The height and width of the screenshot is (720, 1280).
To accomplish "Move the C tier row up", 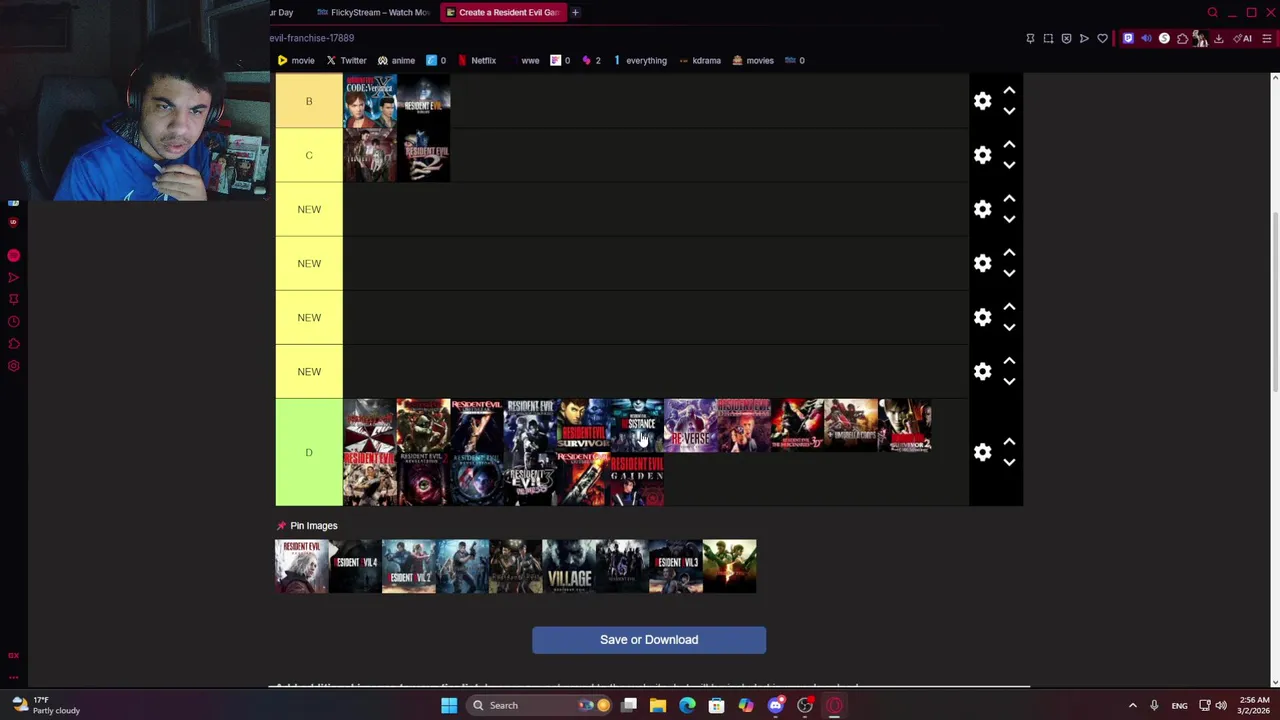I will [x=1009, y=145].
